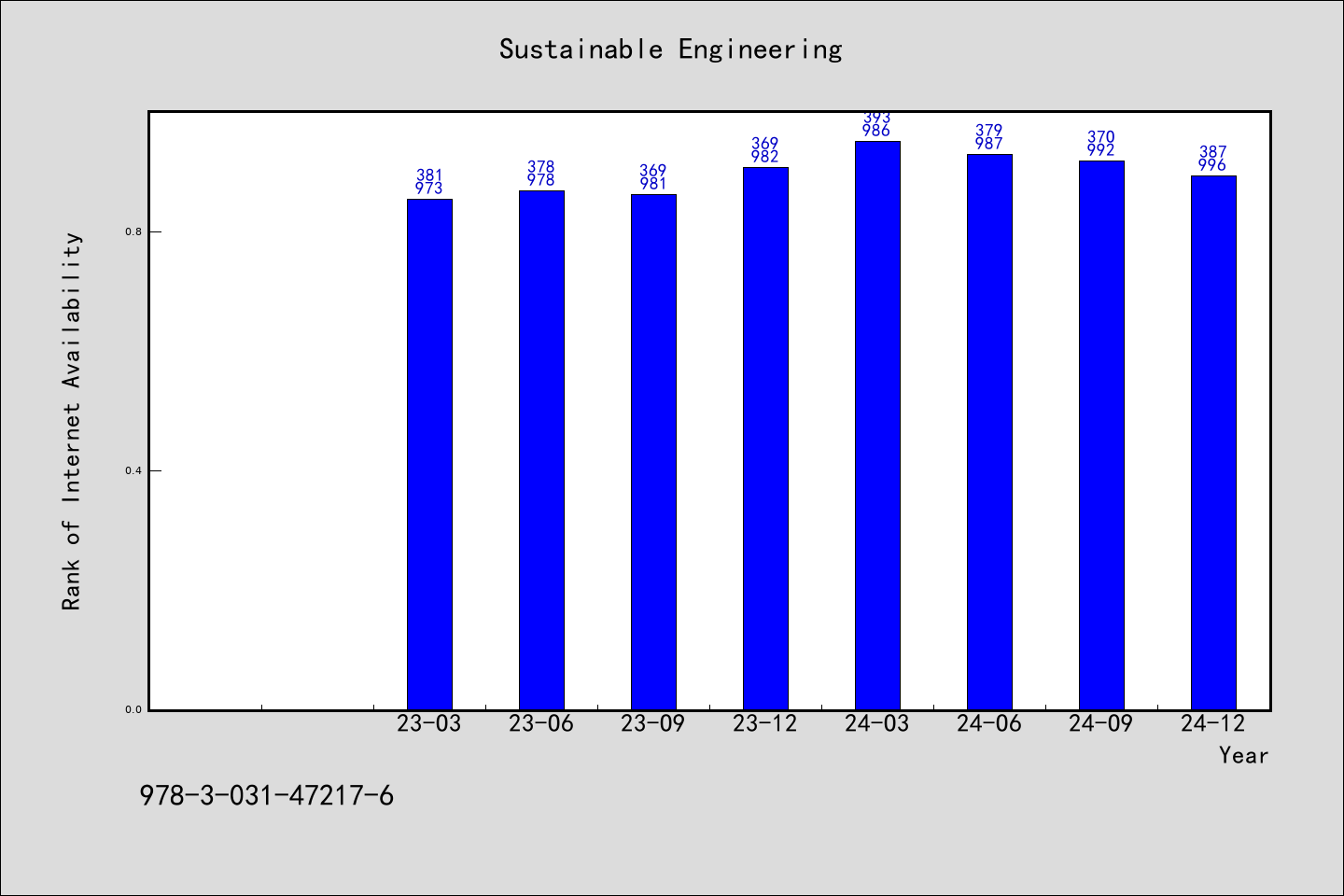Viewport: 1344px width, 896px height.
Task: Select the blue bar for 23-09
Action: pyautogui.click(x=653, y=453)
